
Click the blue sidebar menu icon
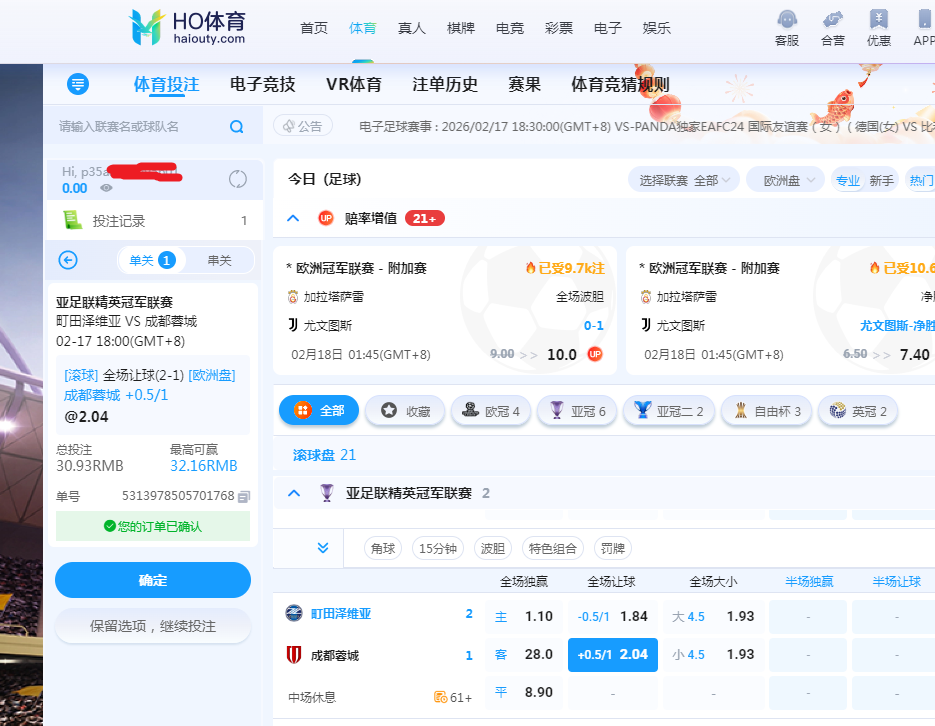click(x=78, y=84)
